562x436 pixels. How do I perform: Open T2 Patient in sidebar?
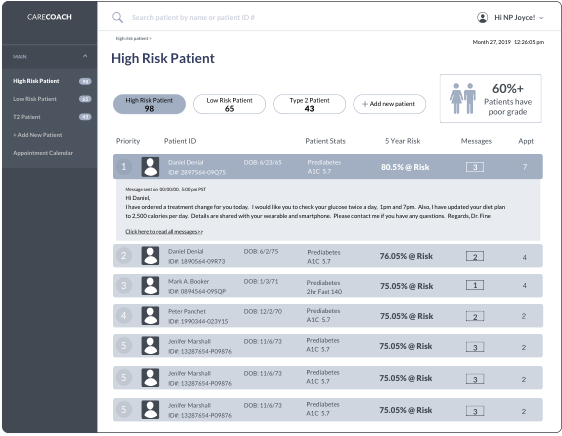pyautogui.click(x=27, y=117)
